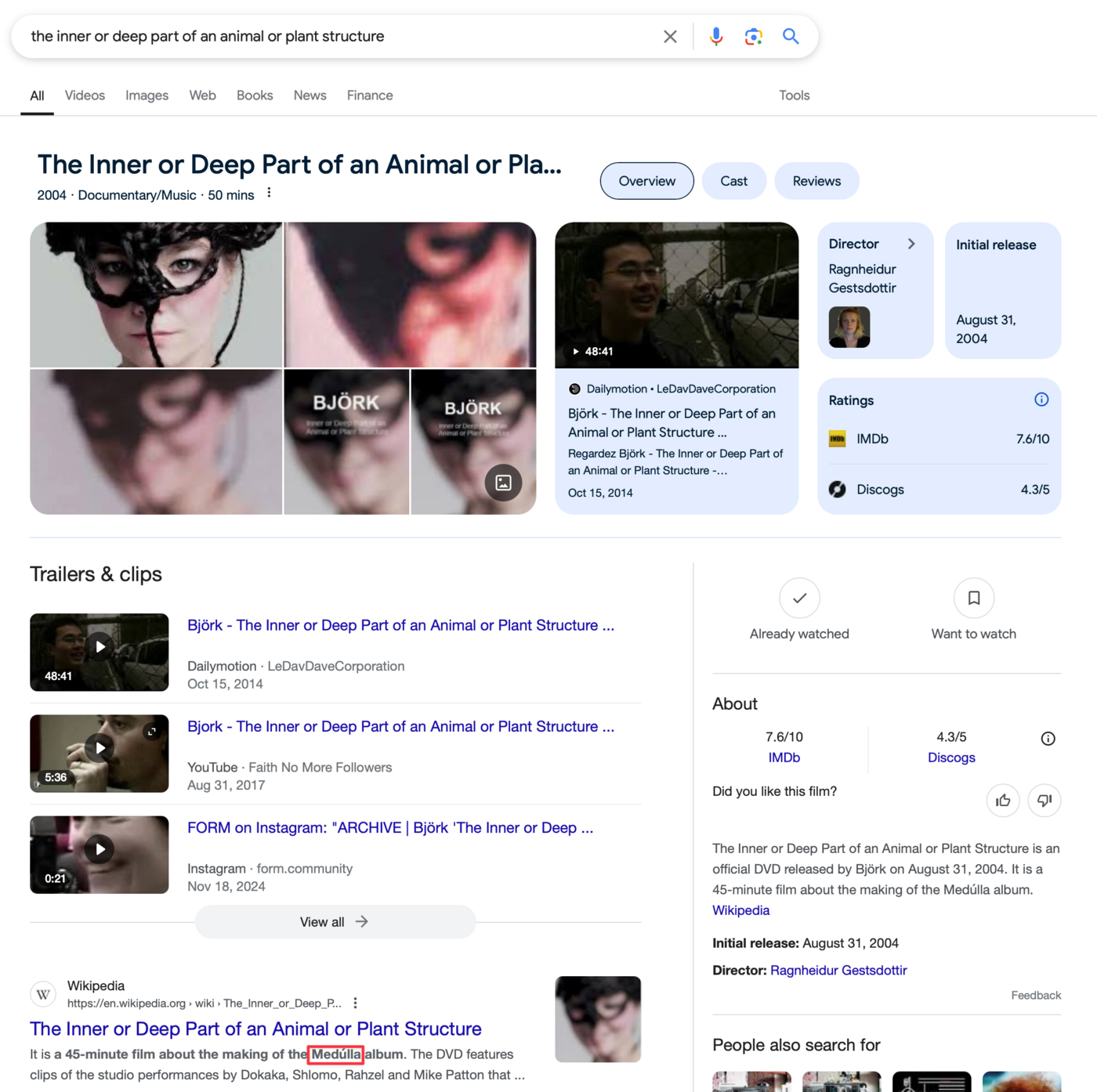Screen dimensions: 1097x1092
Task: Open the Tools menu
Action: 794,96
